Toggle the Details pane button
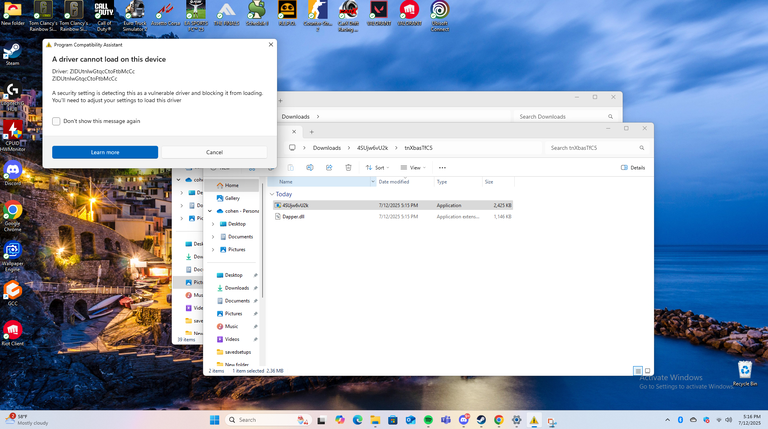Screen dimensions: 768x429 coord(633,167)
